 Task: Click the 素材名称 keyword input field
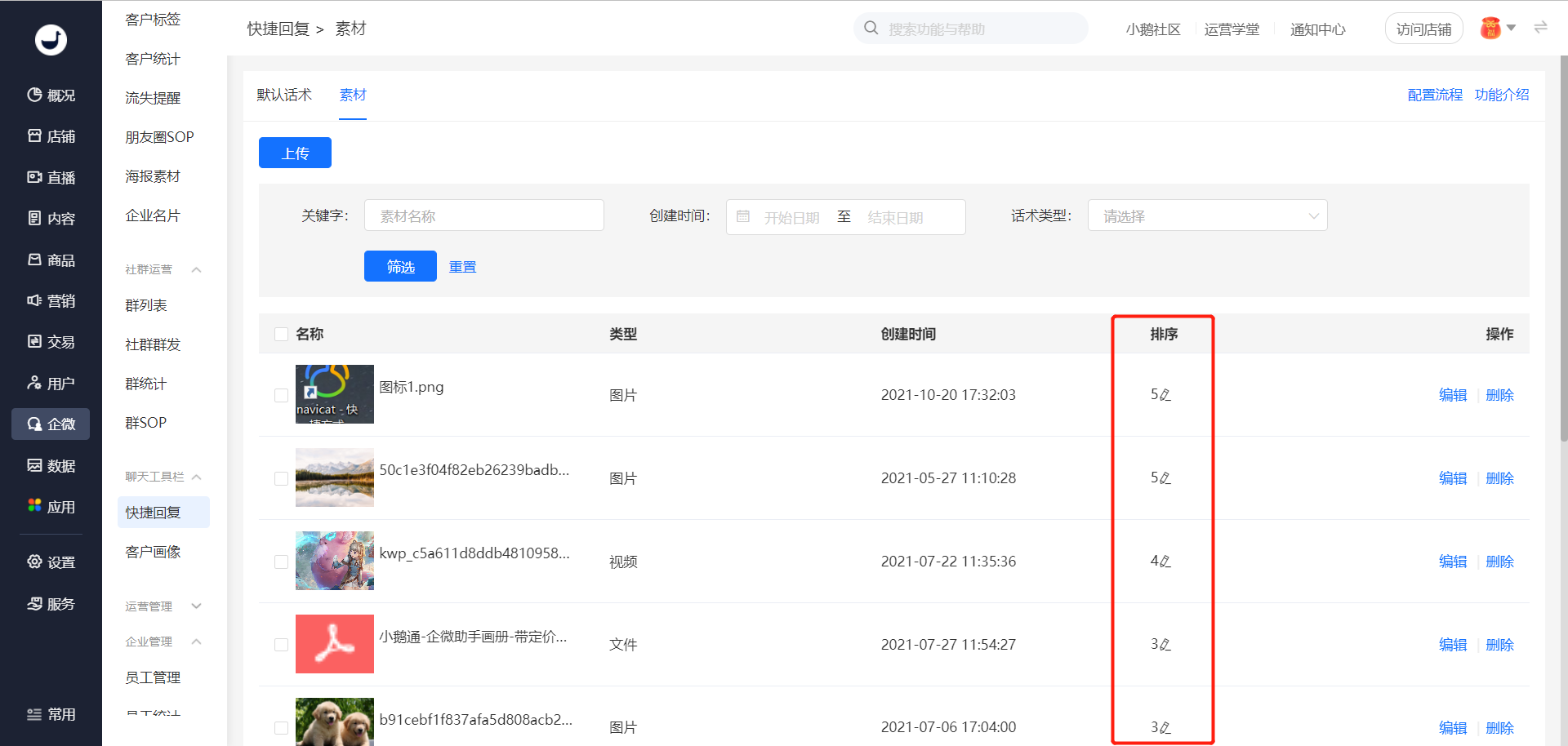483,216
